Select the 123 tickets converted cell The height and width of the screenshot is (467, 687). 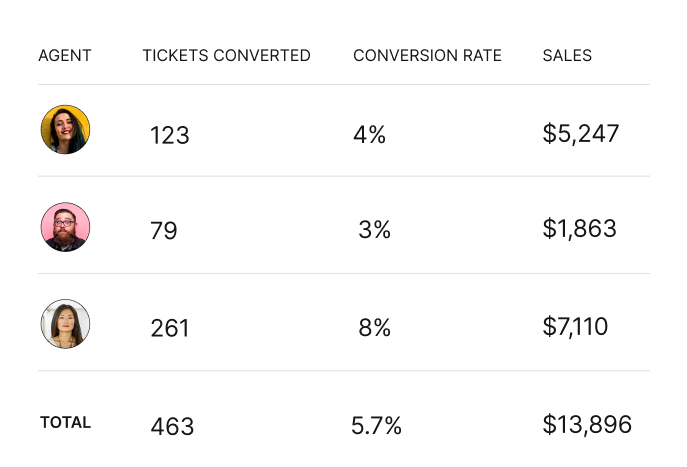(x=170, y=135)
